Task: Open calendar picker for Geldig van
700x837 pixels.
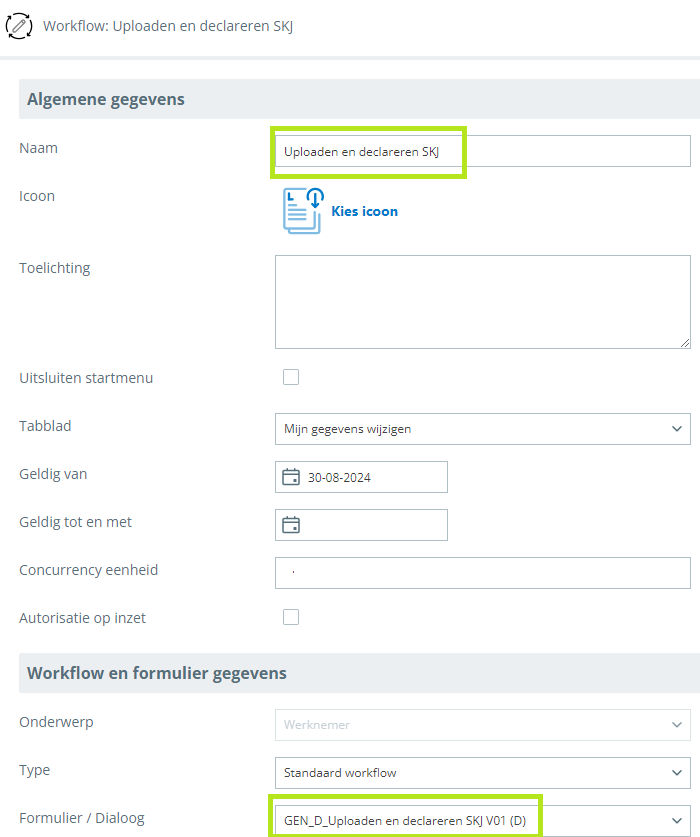Action: (x=291, y=477)
